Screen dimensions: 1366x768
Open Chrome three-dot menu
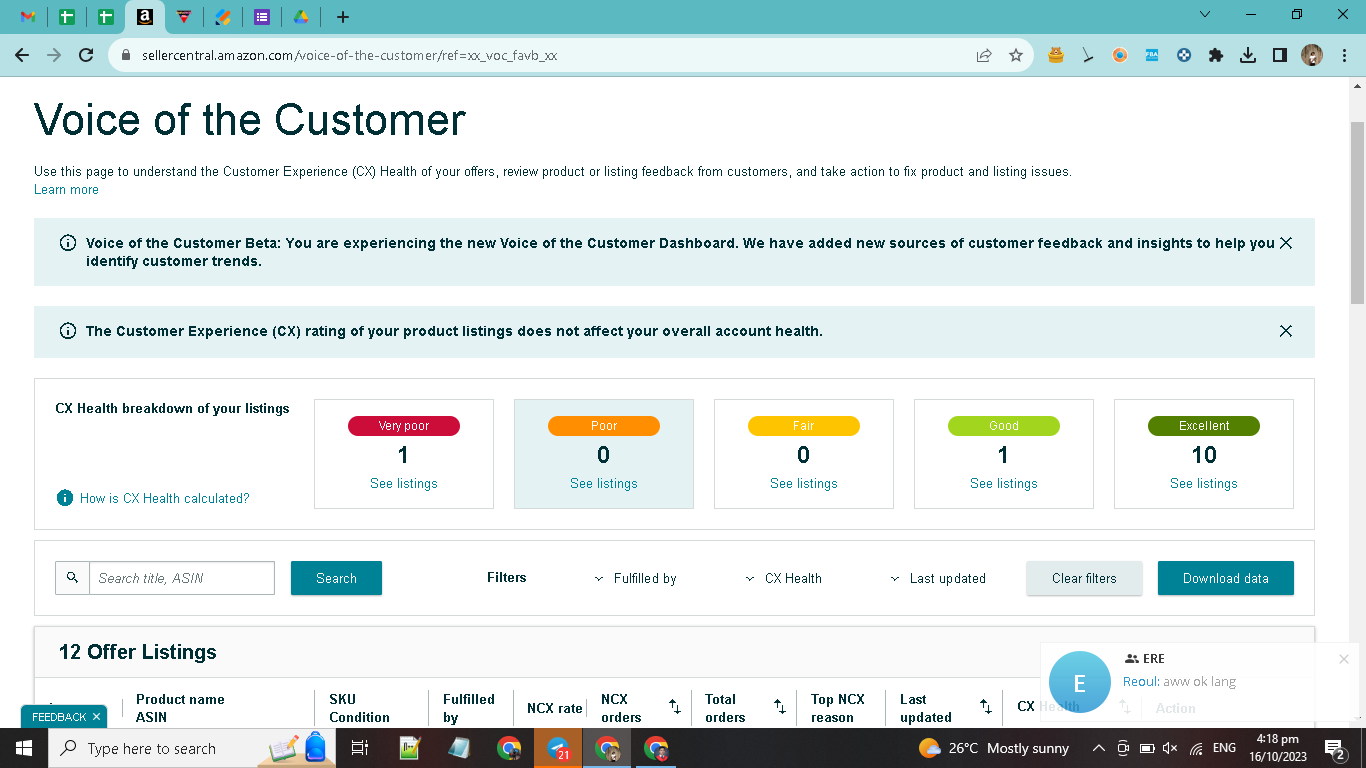1344,55
